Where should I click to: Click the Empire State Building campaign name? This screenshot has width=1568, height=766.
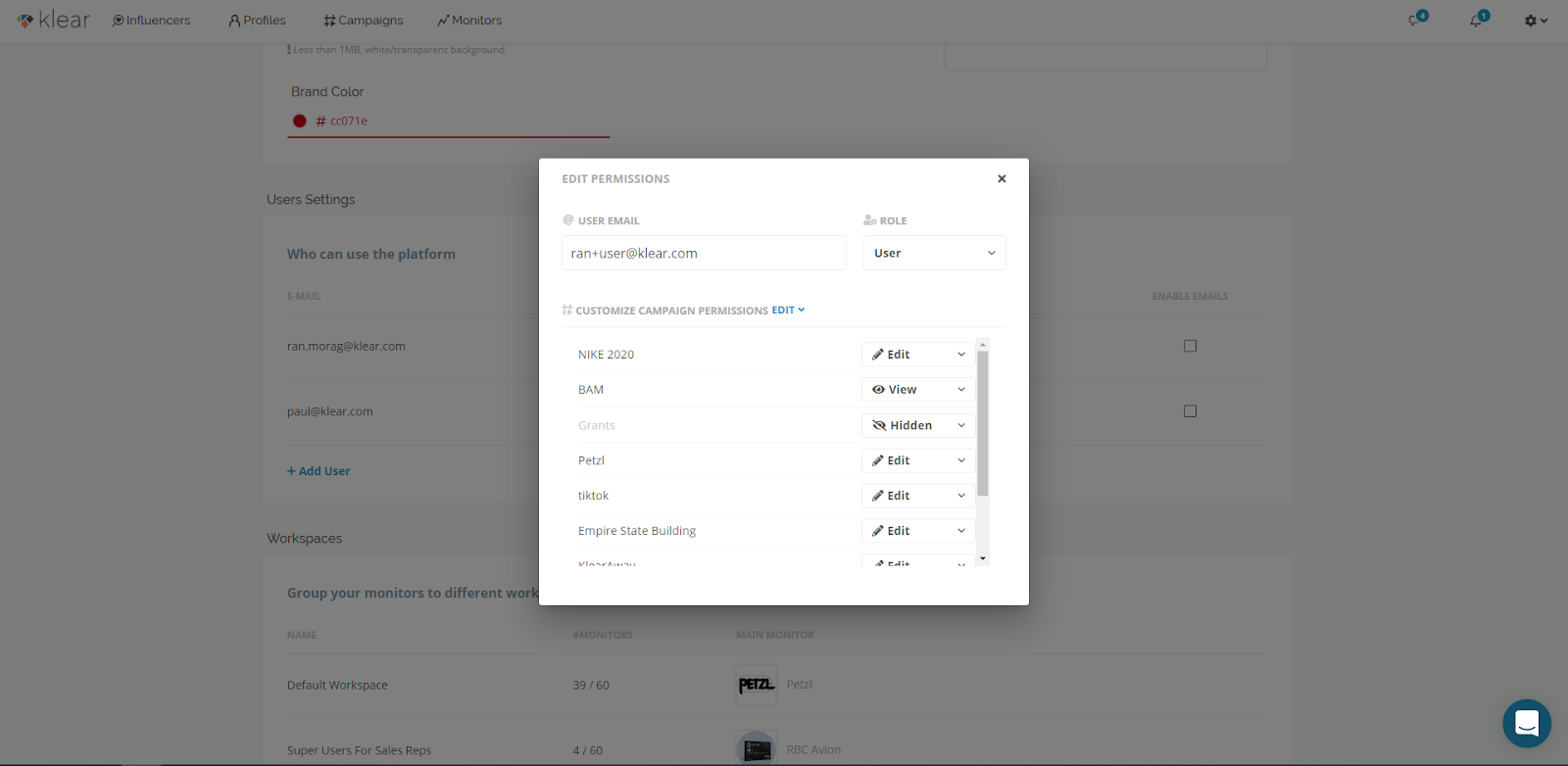637,531
